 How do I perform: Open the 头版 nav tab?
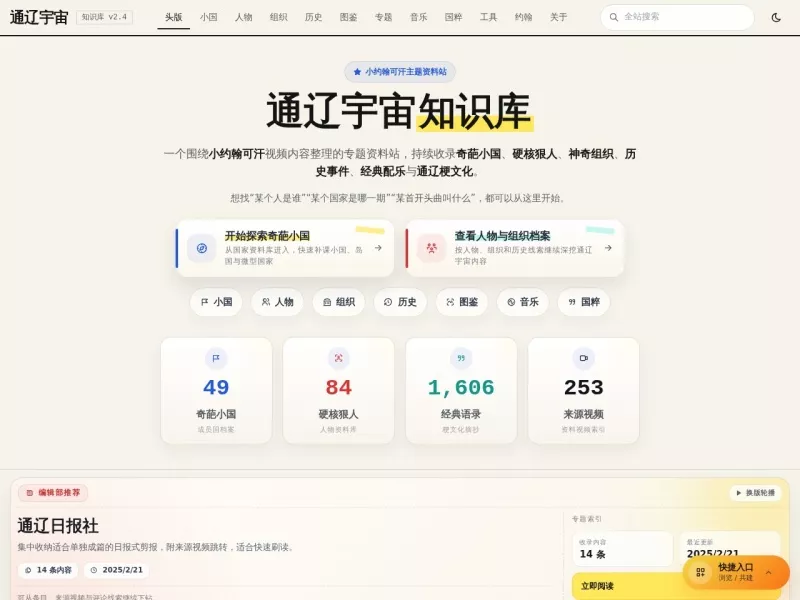pyautogui.click(x=173, y=17)
